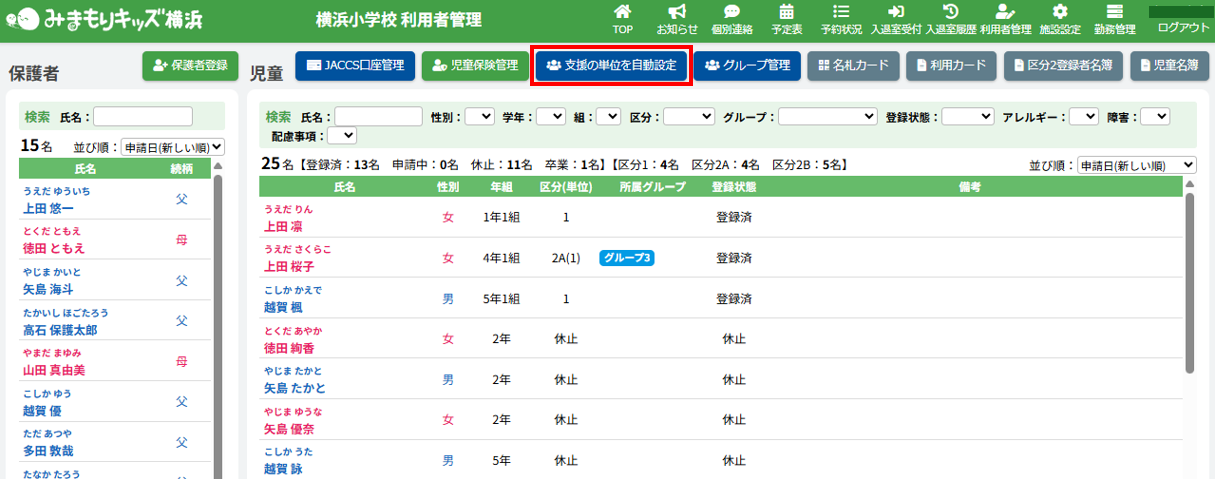
Task: Open 予定表 calendar icon
Action: pyautogui.click(x=786, y=12)
